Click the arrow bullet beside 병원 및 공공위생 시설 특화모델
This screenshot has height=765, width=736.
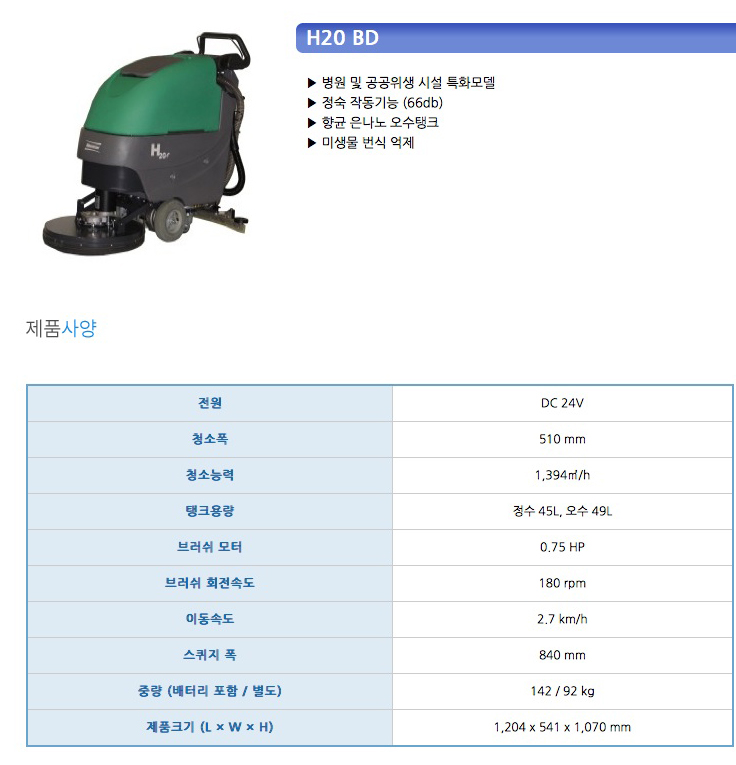click(x=312, y=83)
